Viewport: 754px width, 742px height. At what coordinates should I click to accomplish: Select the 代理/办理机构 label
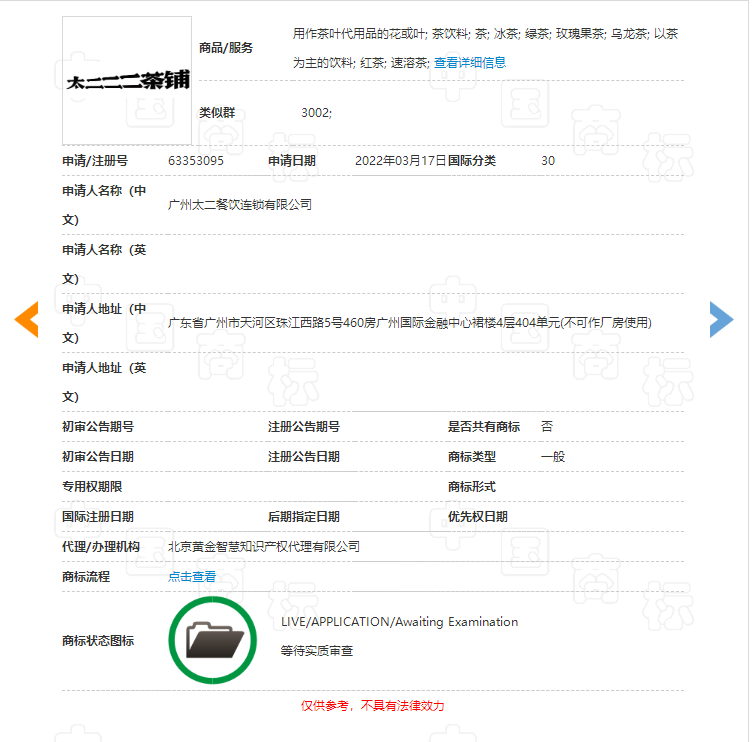(x=101, y=547)
